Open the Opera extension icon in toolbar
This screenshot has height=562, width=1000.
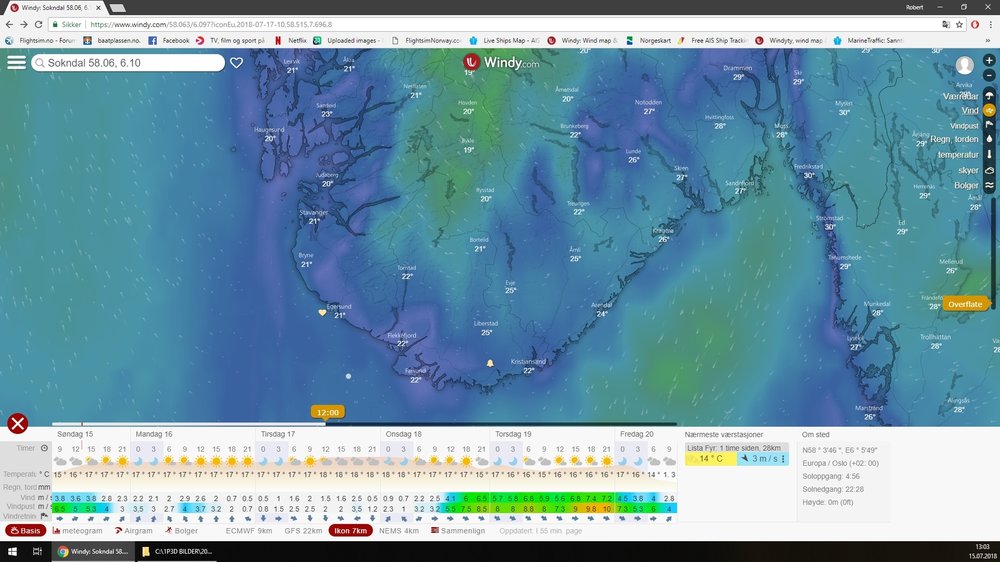pos(975,24)
